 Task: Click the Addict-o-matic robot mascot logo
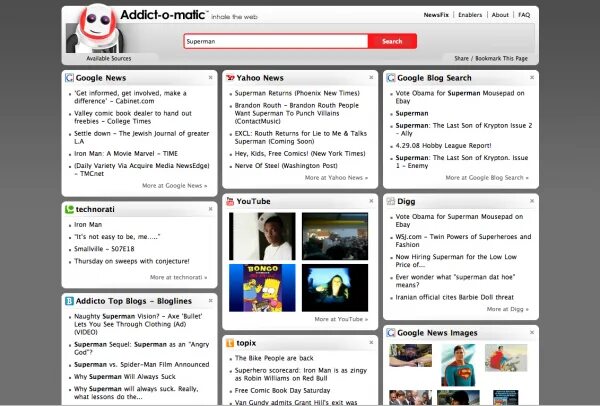95,29
